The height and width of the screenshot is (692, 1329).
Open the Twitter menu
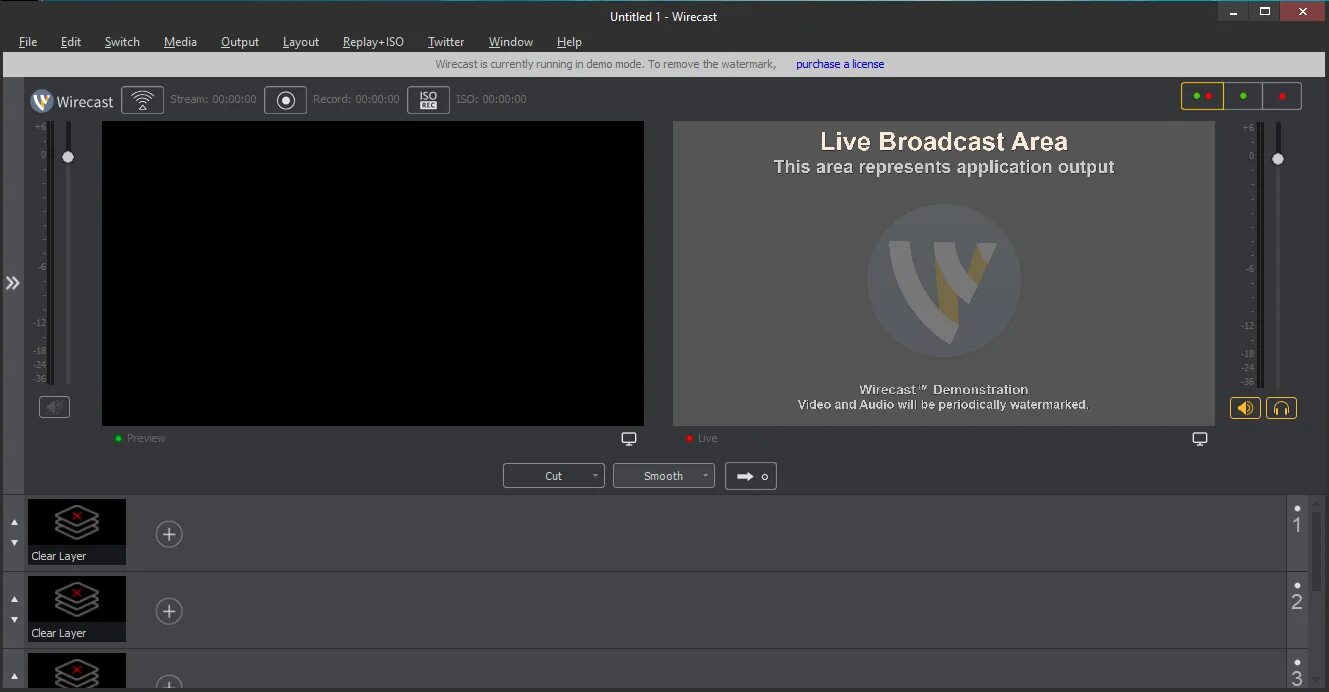(x=446, y=42)
